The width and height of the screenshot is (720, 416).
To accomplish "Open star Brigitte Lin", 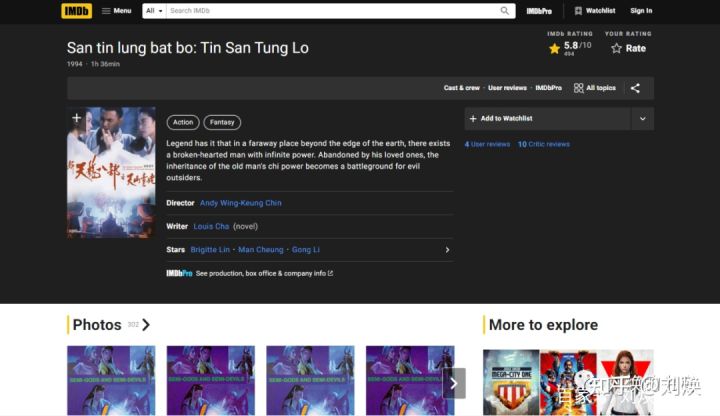I will [210, 250].
